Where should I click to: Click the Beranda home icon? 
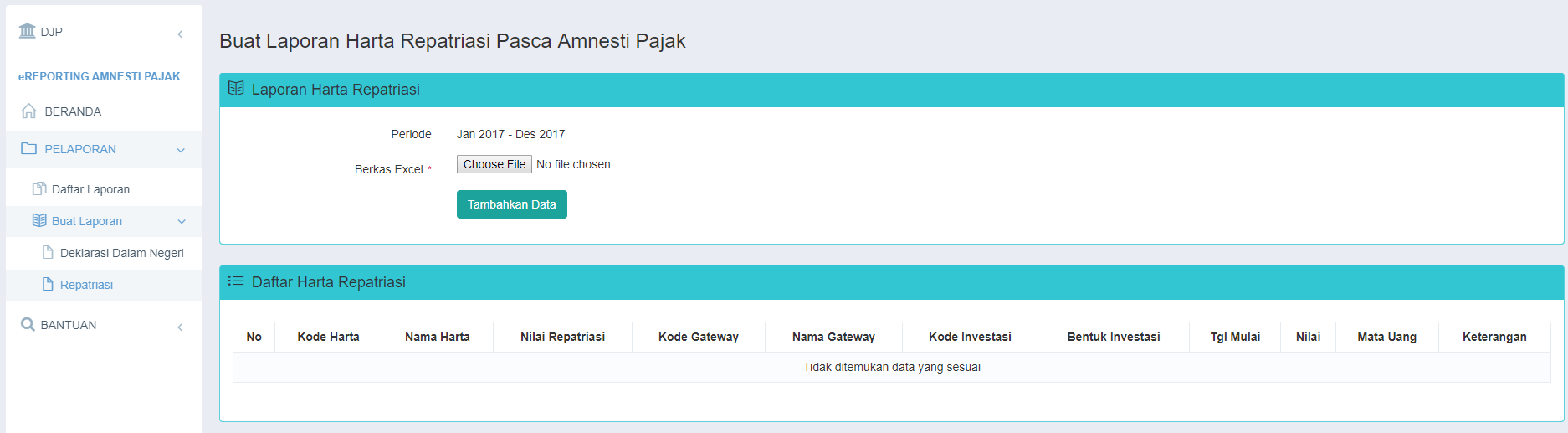pyautogui.click(x=28, y=111)
